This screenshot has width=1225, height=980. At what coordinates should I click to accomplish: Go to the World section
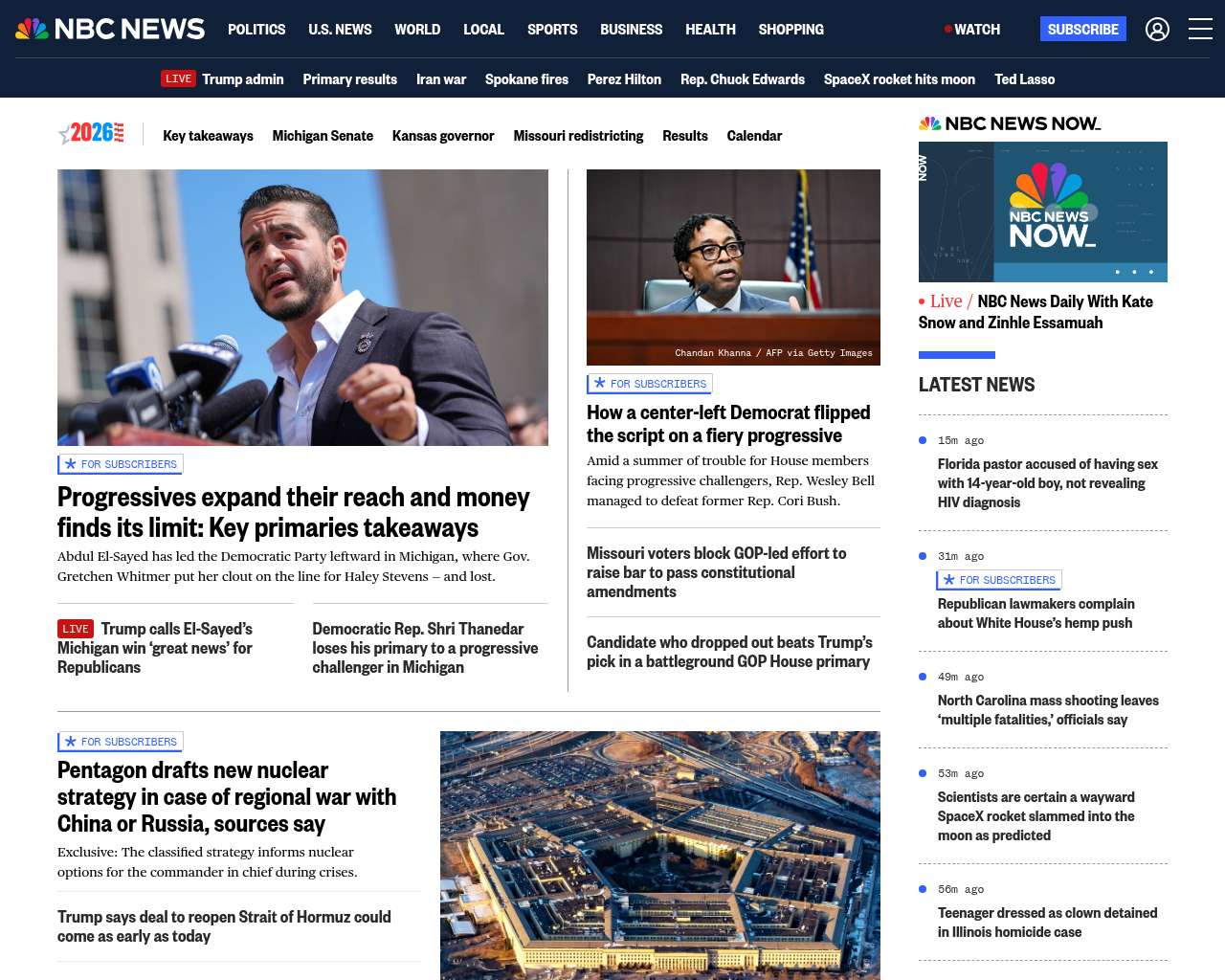(417, 30)
